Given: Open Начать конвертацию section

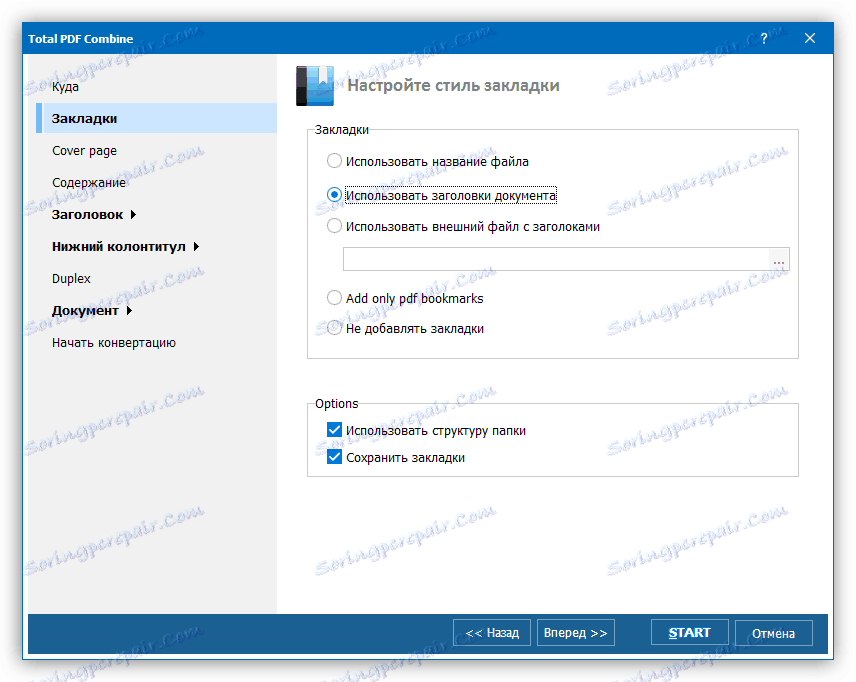Looking at the screenshot, I should pos(114,343).
